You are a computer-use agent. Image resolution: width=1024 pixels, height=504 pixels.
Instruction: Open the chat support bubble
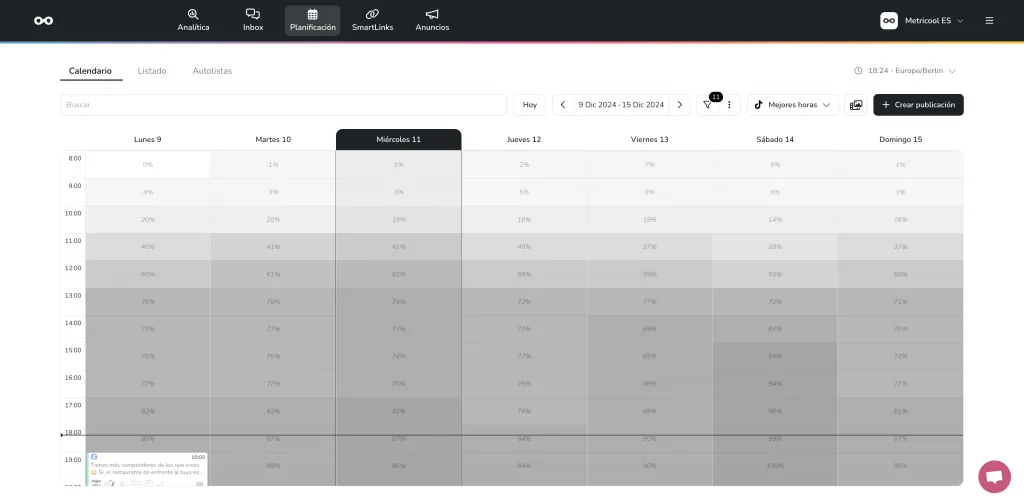click(994, 477)
